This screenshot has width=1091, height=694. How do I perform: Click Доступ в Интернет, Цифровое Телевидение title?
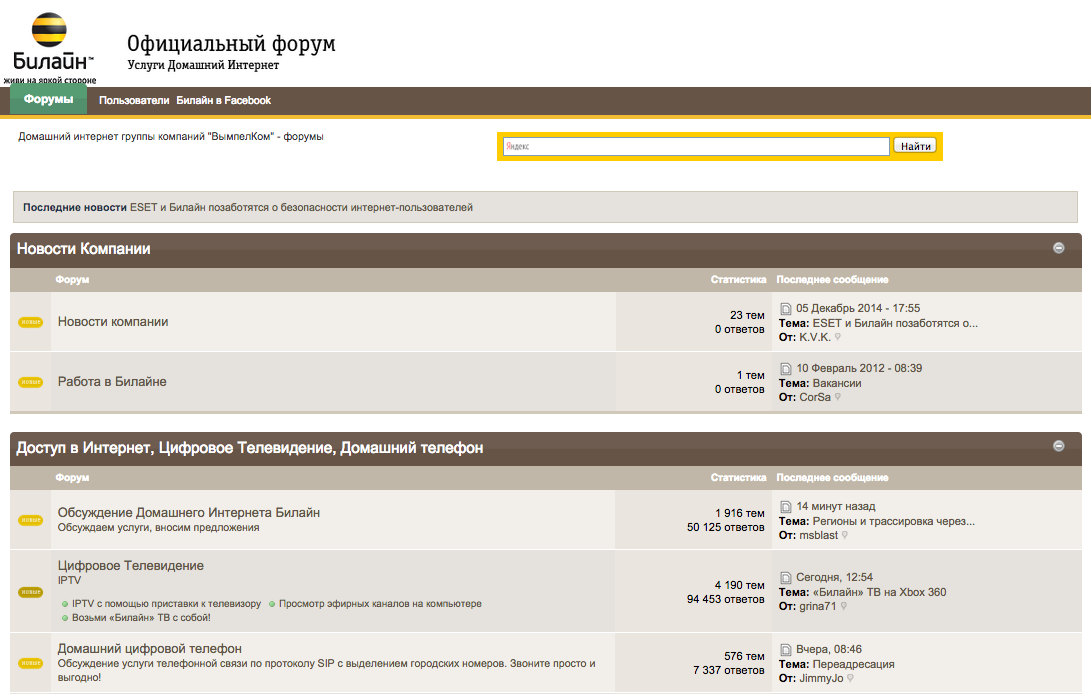point(250,448)
